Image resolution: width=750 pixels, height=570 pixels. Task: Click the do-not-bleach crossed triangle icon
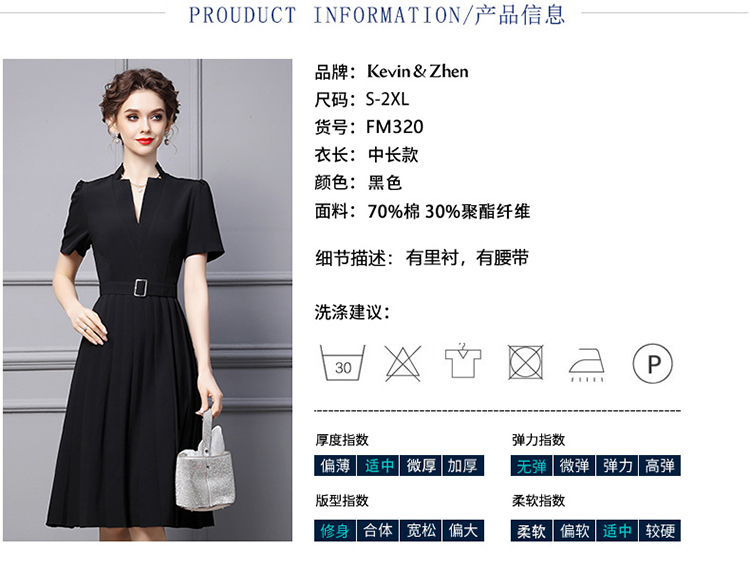(403, 363)
